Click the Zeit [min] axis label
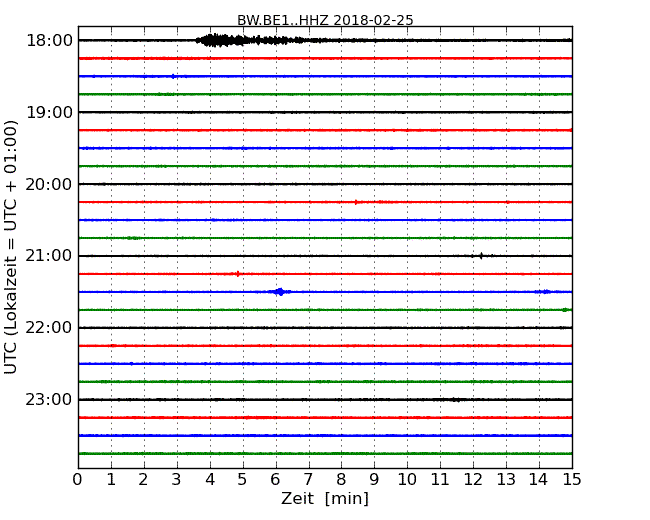The width and height of the screenshot is (650, 520). pyautogui.click(x=325, y=498)
